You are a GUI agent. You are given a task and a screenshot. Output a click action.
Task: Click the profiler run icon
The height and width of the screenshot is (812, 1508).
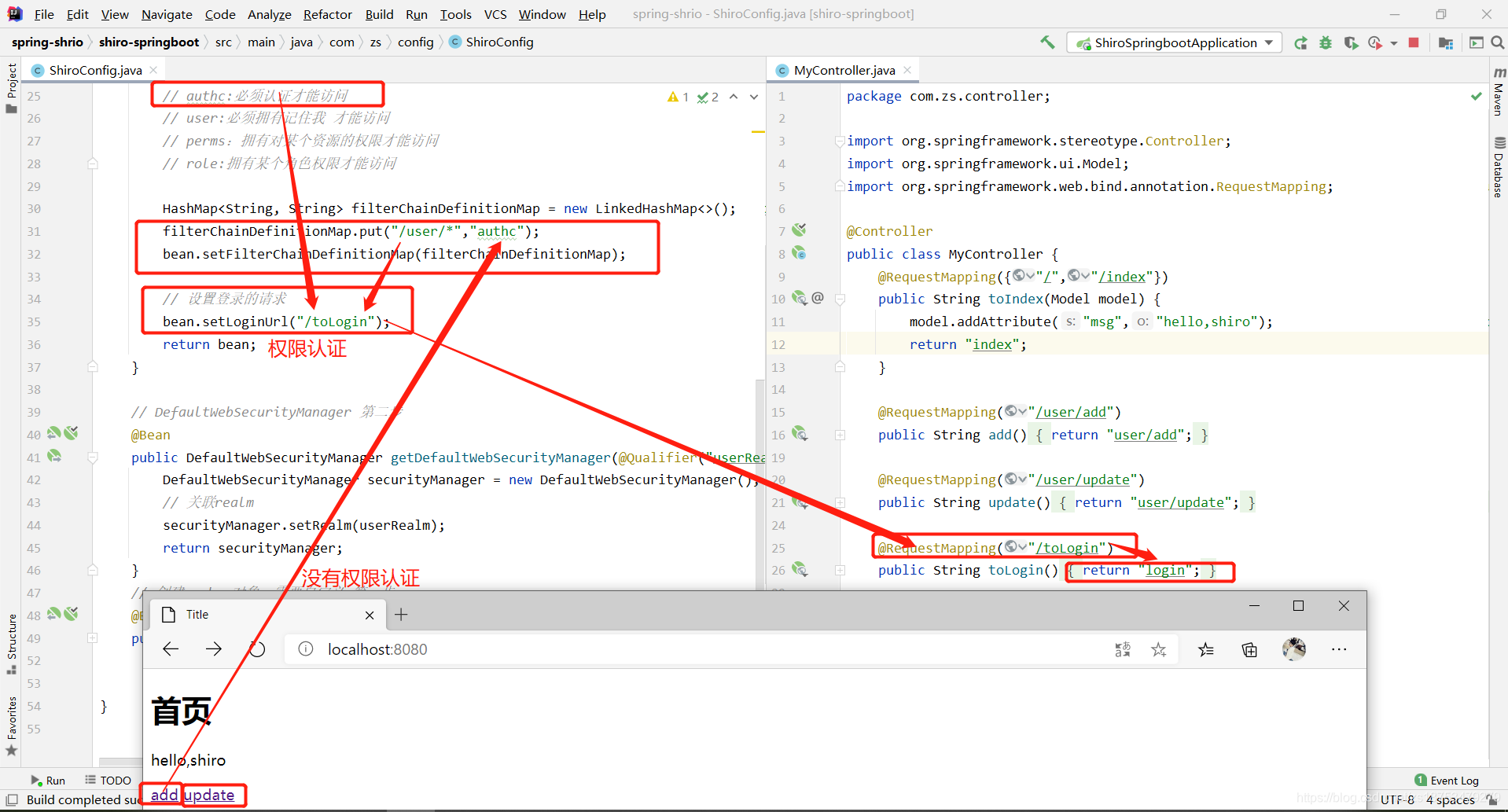(1375, 42)
